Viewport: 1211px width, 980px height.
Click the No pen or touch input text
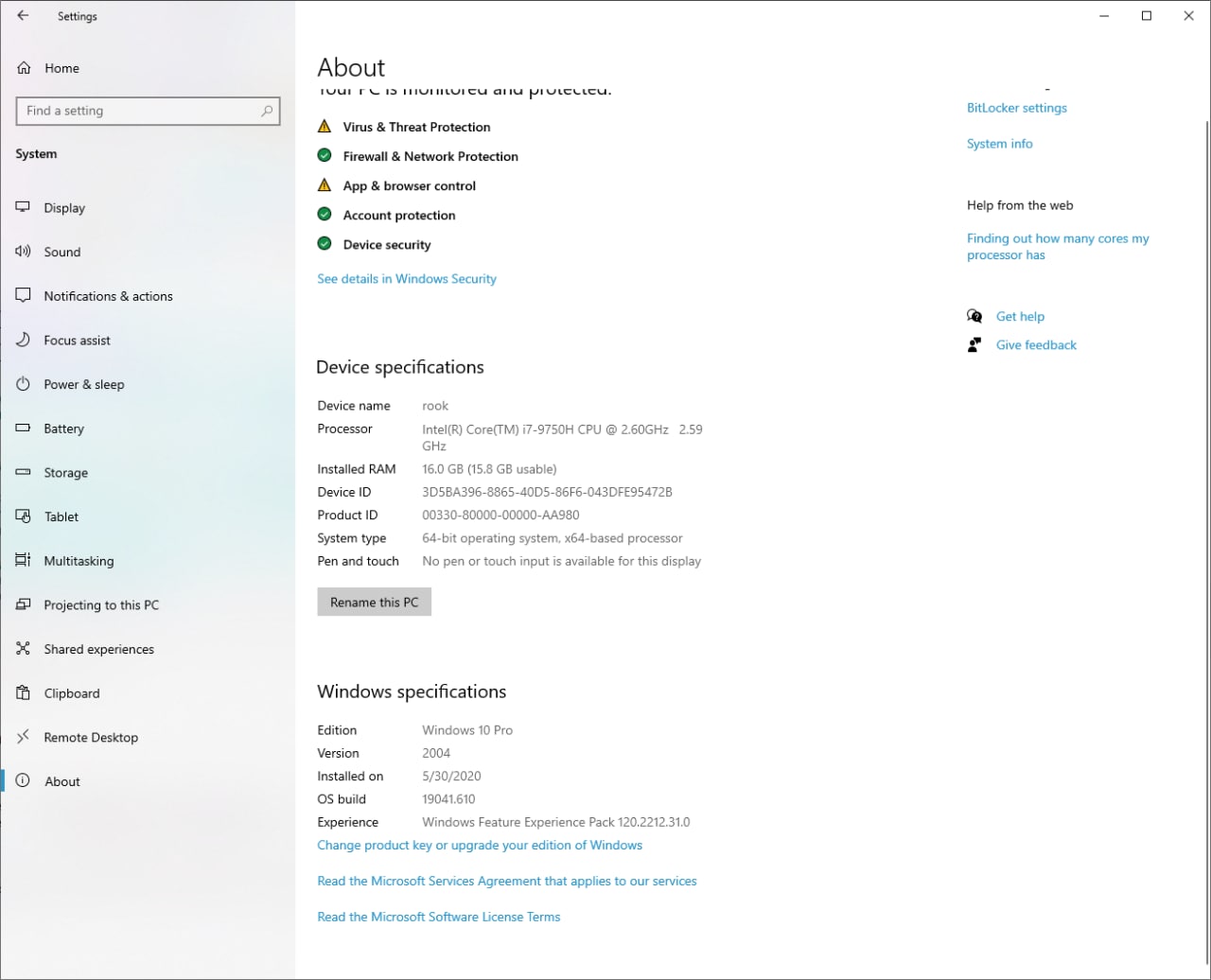point(562,562)
